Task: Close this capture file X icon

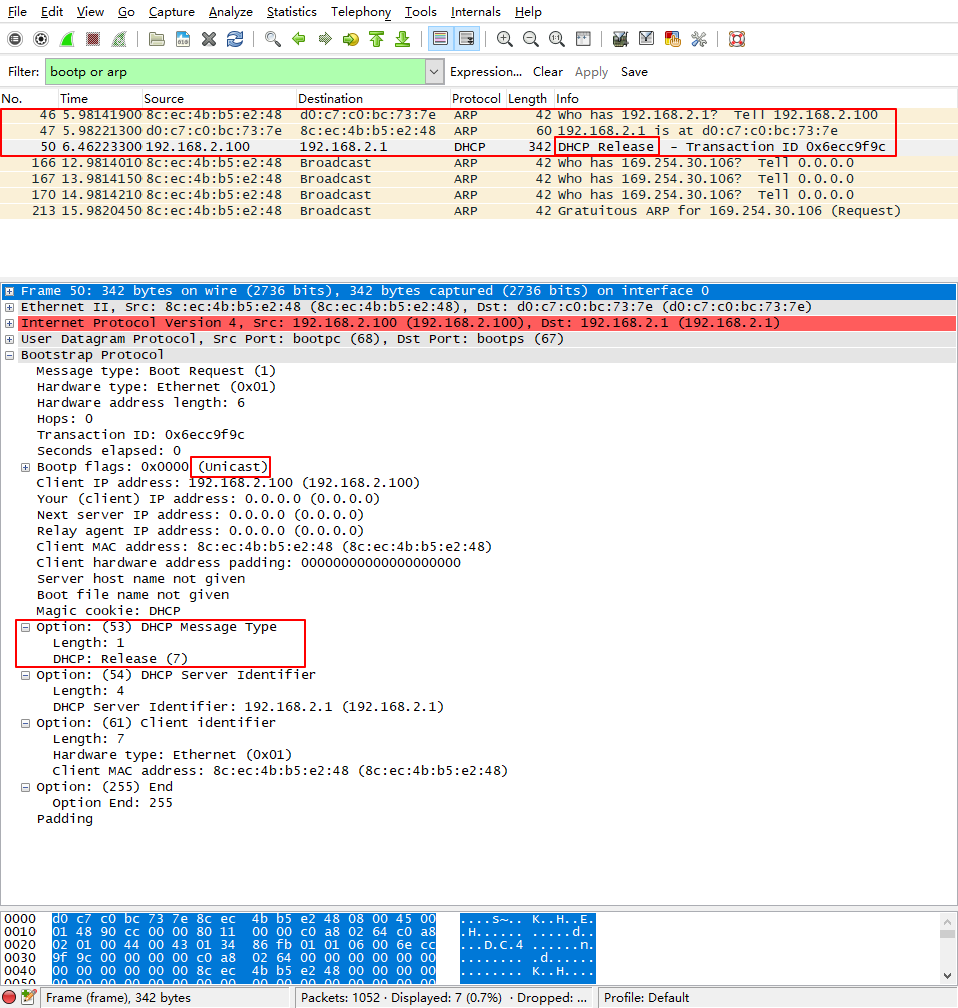Action: (x=209, y=39)
